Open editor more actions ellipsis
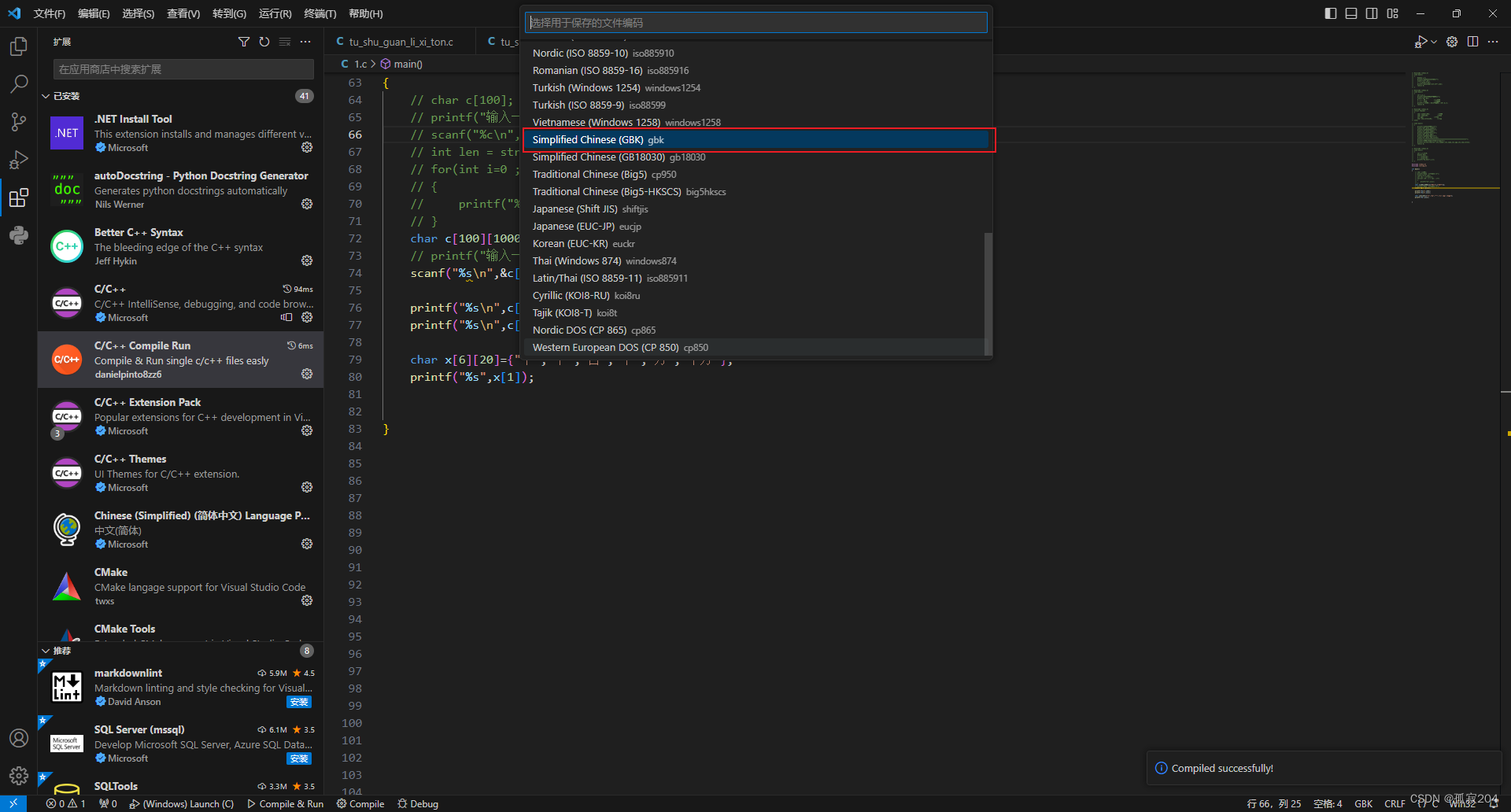This screenshot has height=812, width=1511. point(1493,42)
